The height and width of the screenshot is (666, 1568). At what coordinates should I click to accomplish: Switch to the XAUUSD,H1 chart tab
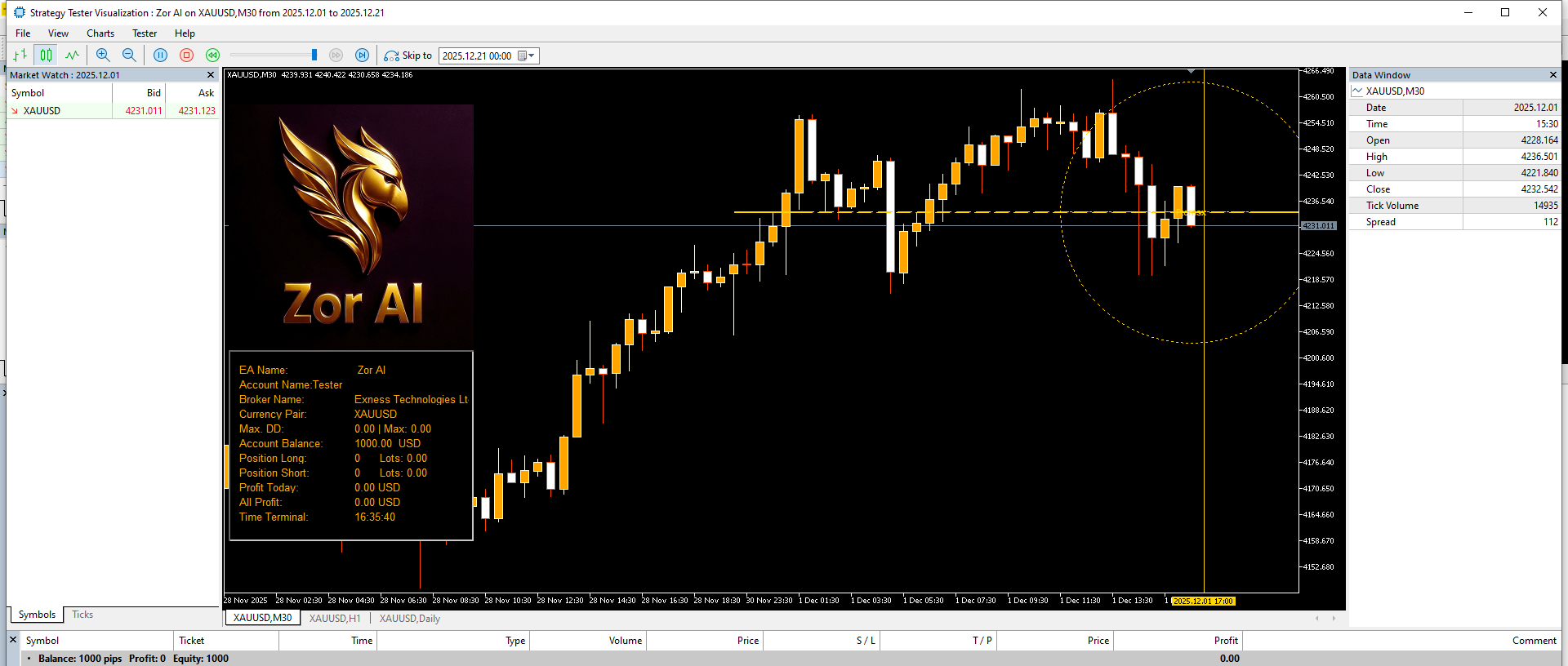pyautogui.click(x=335, y=619)
